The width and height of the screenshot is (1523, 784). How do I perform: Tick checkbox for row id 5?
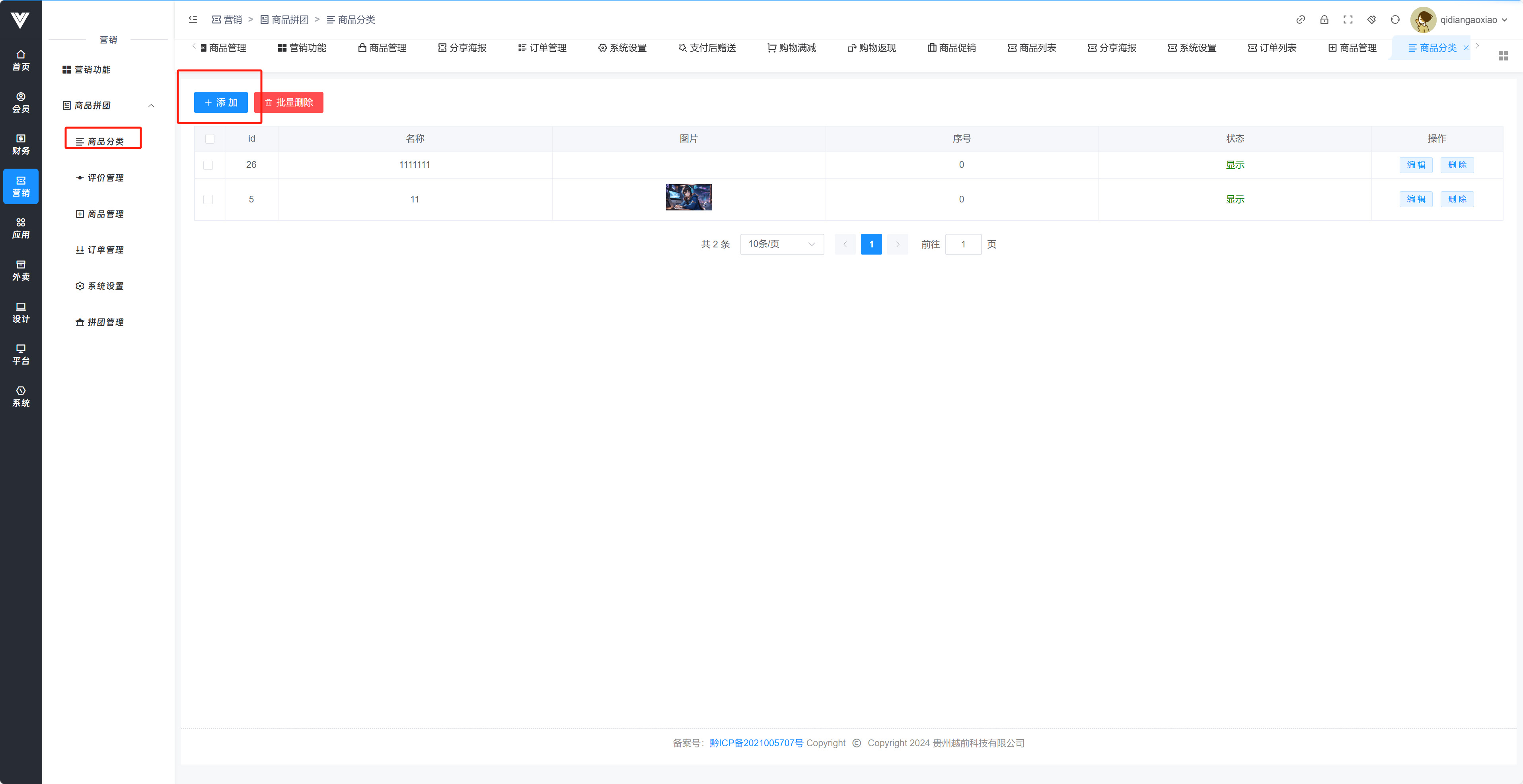pos(208,199)
